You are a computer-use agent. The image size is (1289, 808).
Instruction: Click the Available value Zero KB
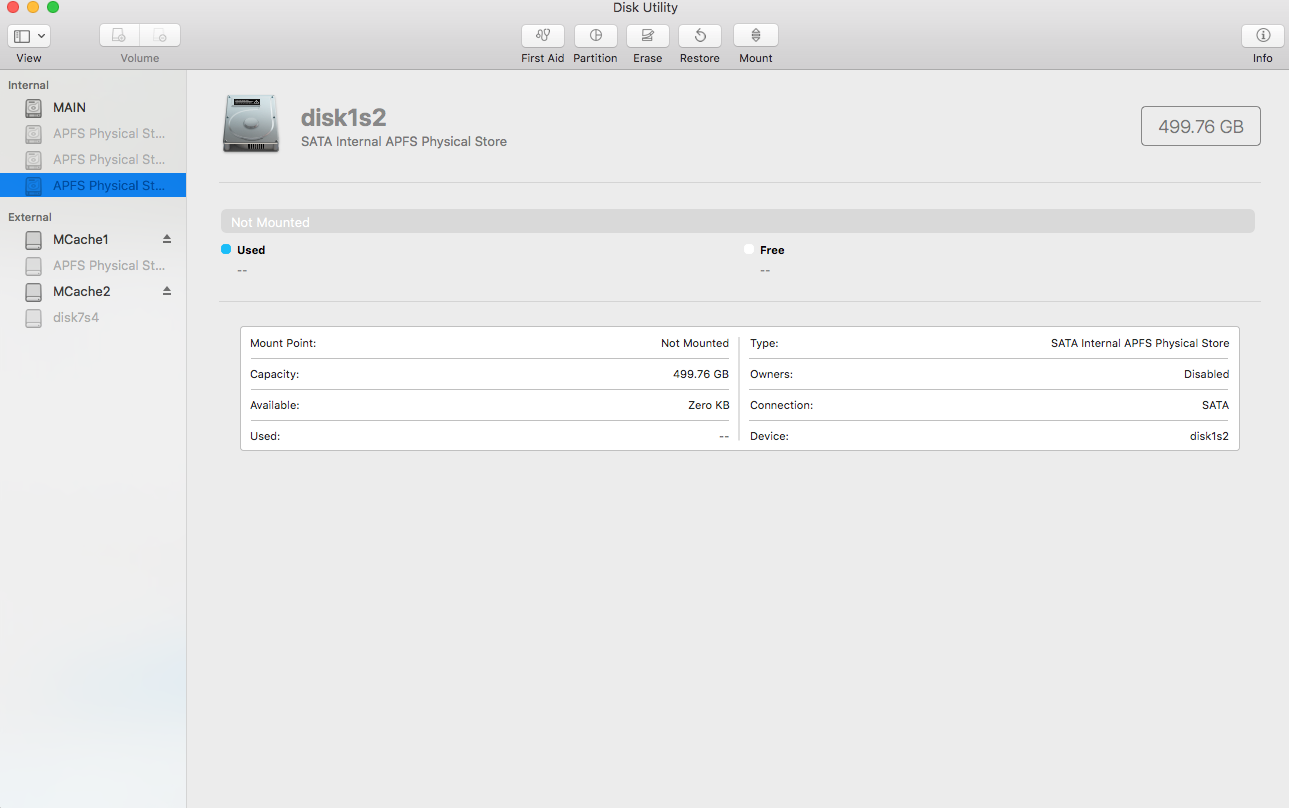[x=709, y=405]
